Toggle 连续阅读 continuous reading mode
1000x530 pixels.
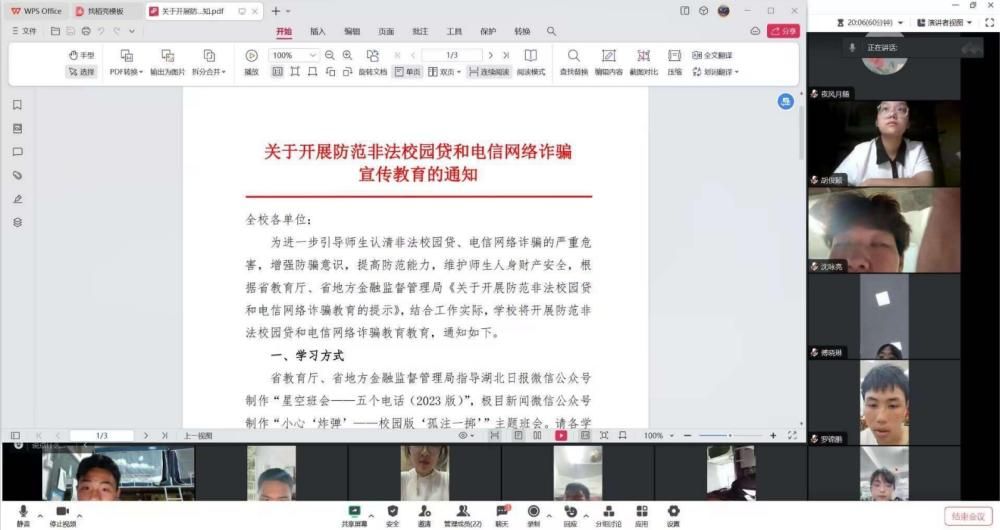(487, 72)
